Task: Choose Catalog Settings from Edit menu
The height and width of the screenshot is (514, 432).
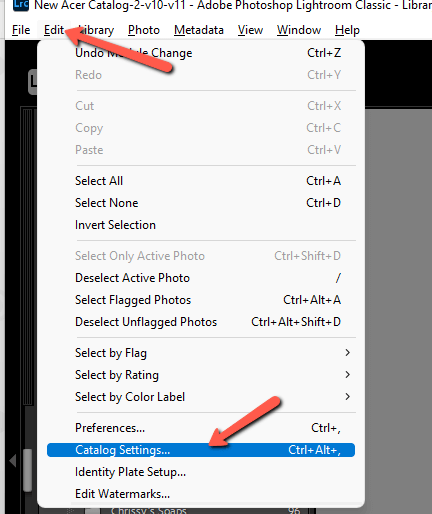Action: click(x=201, y=450)
